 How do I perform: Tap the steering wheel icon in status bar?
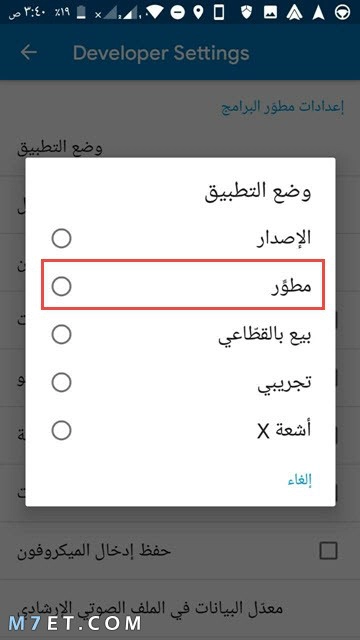341,13
